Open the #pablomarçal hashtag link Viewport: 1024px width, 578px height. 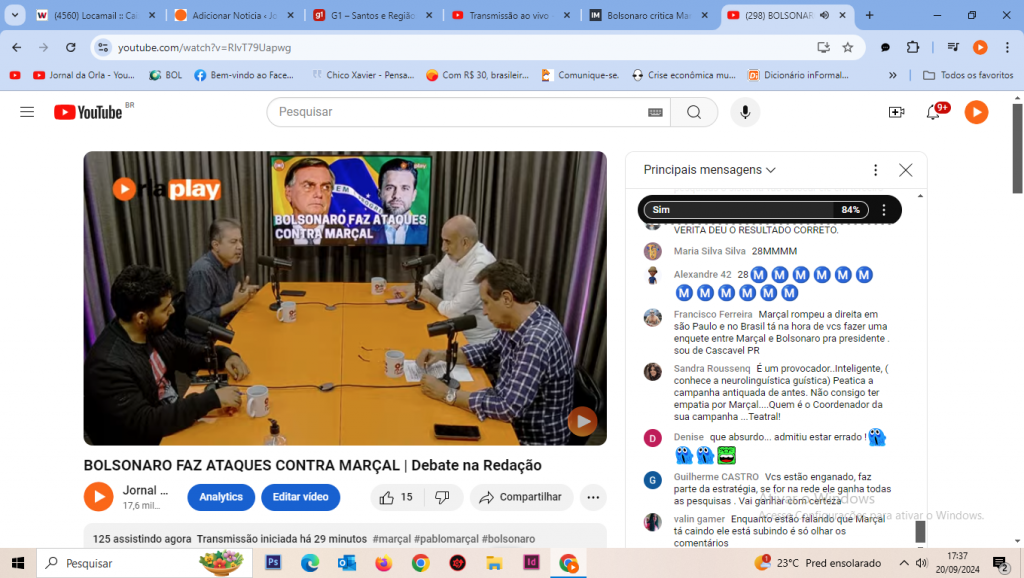[x=446, y=539]
